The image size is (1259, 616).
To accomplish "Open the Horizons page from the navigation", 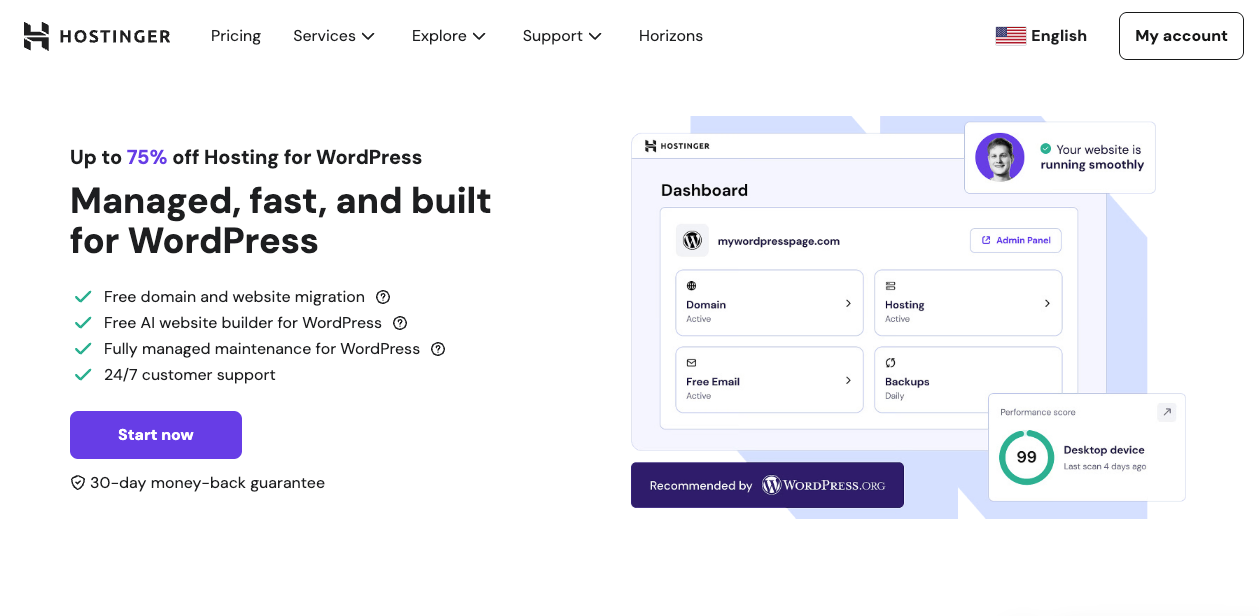I will (x=670, y=35).
